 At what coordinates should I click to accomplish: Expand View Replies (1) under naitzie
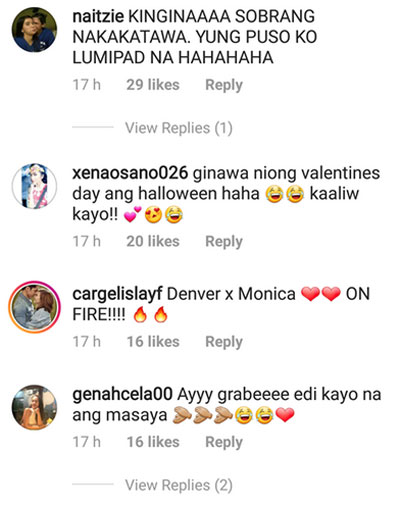179,128
